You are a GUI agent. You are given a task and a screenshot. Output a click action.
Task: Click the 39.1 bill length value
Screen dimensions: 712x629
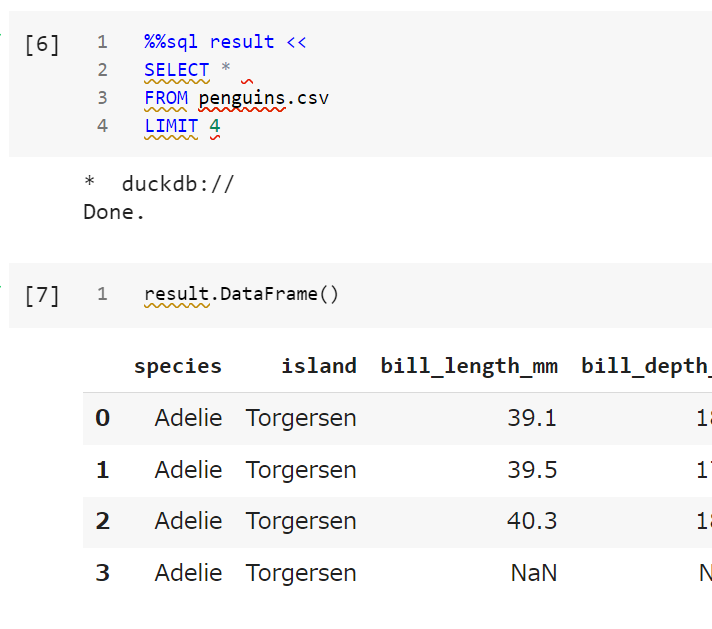point(532,418)
